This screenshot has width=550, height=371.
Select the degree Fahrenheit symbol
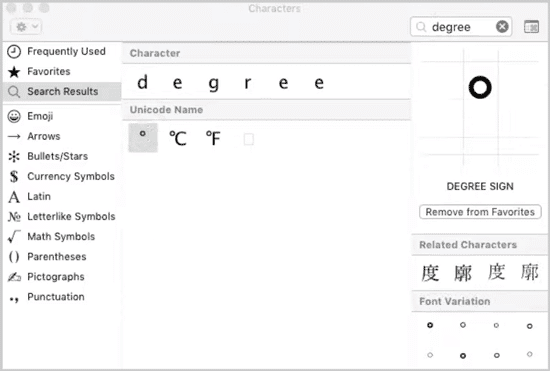213,138
